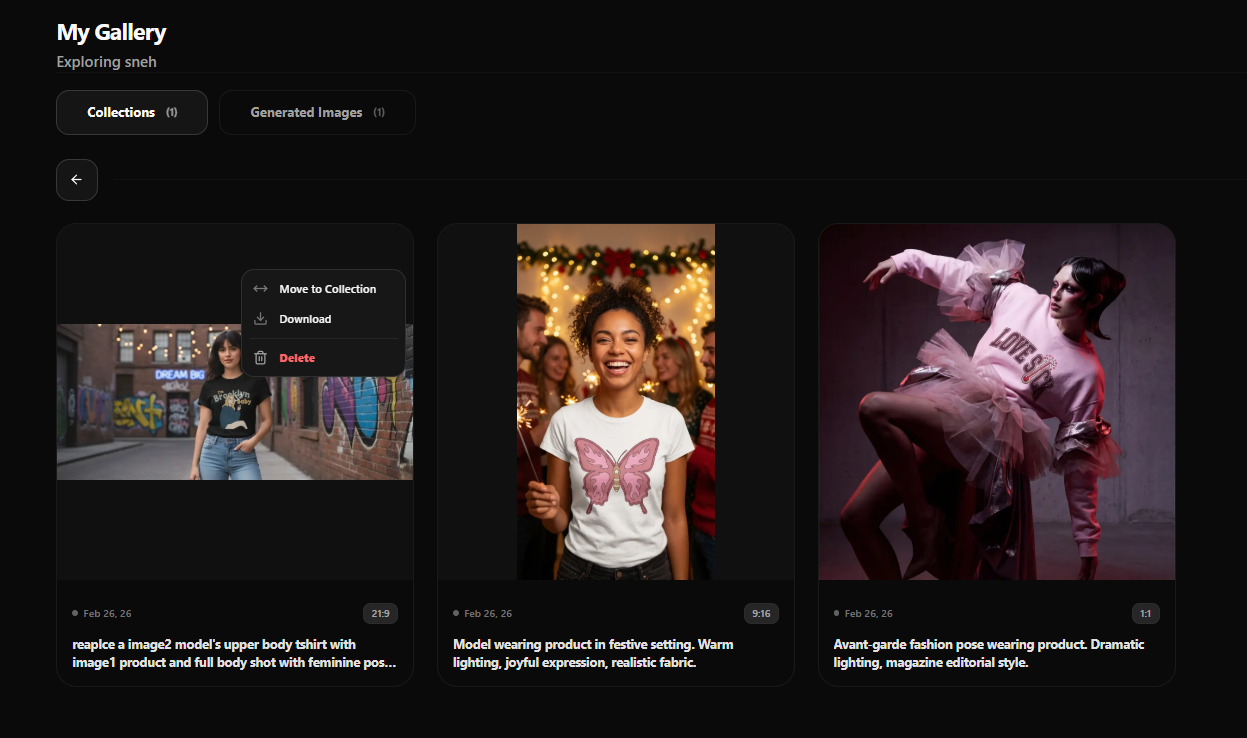Open the festive butterfly t-shirt image

point(615,401)
